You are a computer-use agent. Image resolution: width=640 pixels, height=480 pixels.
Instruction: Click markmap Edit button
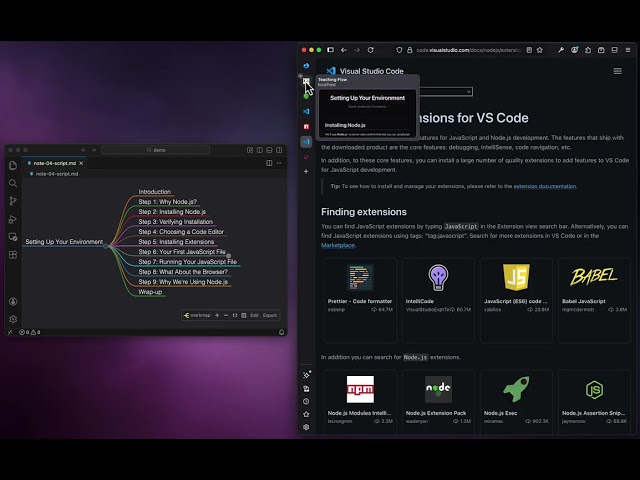coord(254,315)
